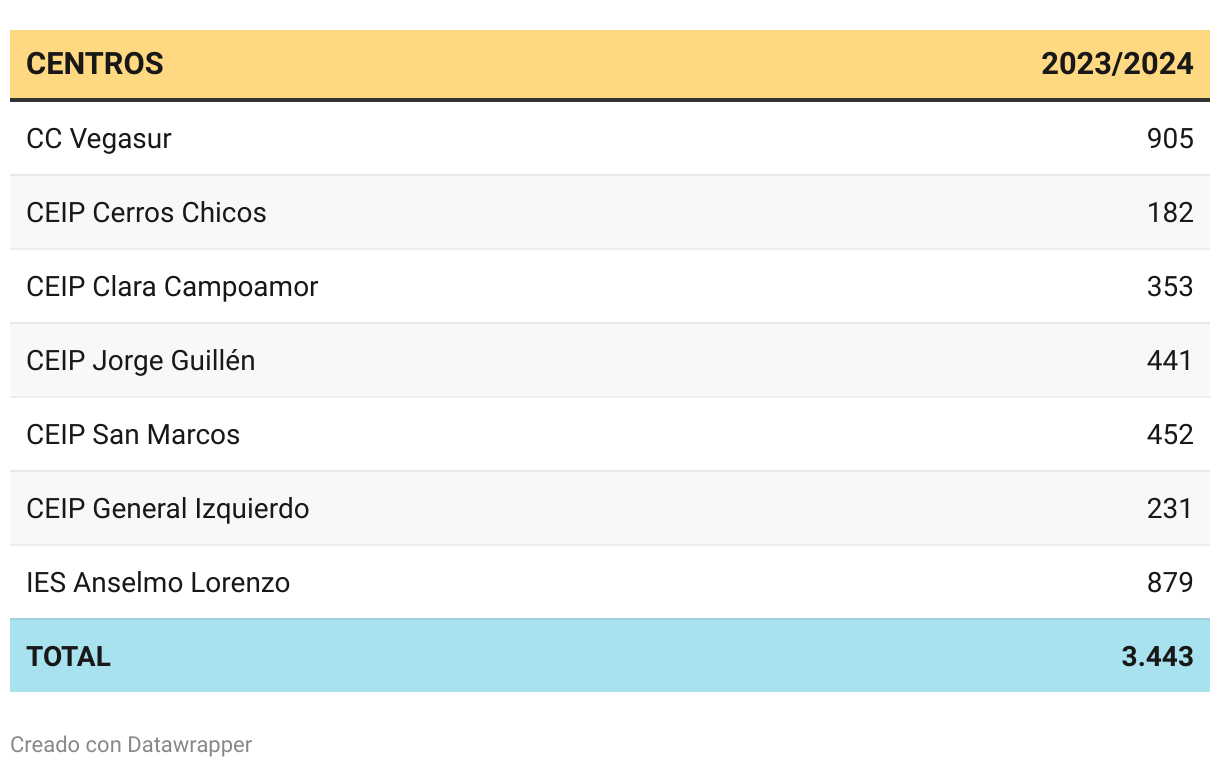Screen dimensions: 1220x768
Task: Select the CEIP General Izquierdo name cell
Action: point(168,508)
